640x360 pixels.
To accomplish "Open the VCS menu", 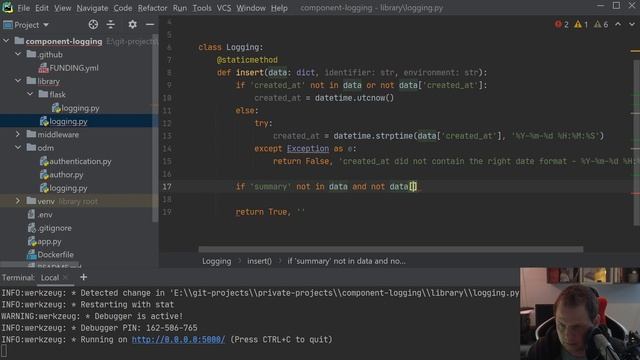I will (224, 8).
